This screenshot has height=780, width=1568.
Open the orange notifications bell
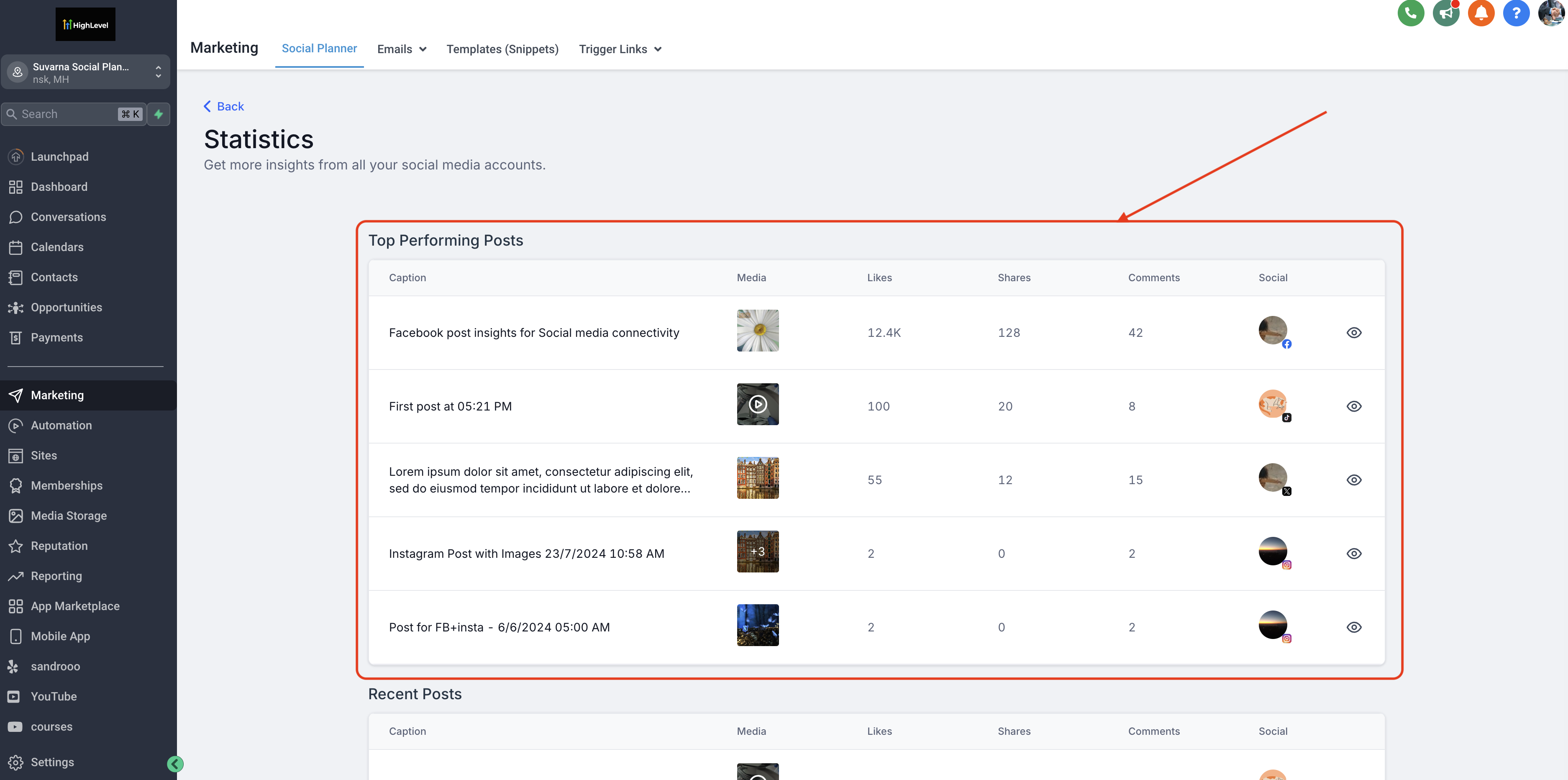point(1481,13)
